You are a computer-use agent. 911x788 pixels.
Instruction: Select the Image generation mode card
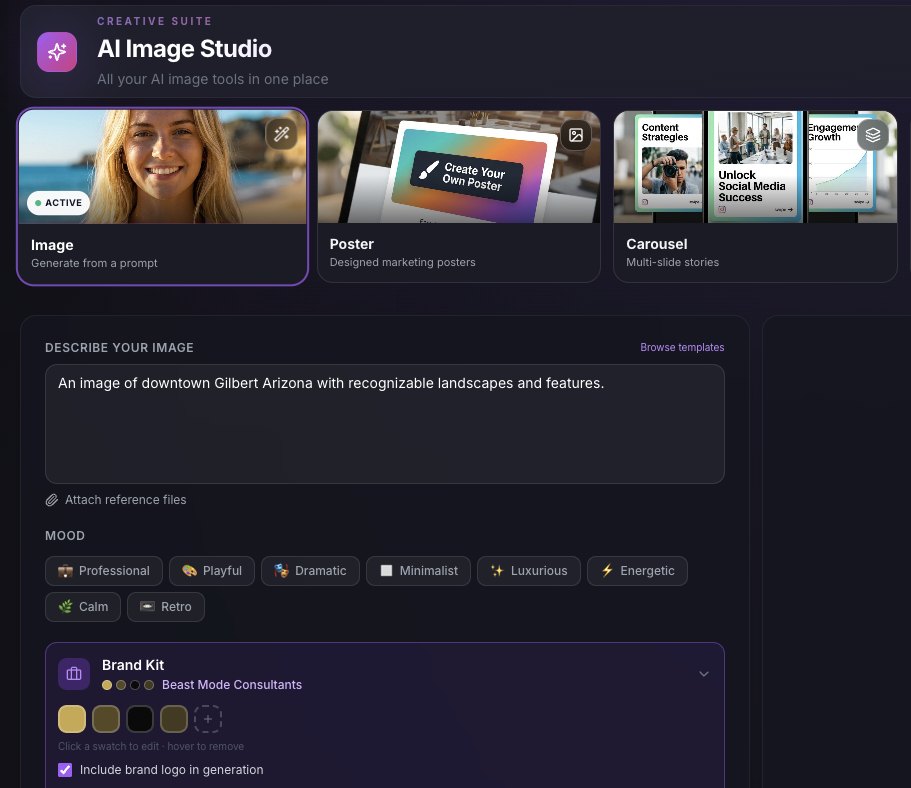(163, 196)
